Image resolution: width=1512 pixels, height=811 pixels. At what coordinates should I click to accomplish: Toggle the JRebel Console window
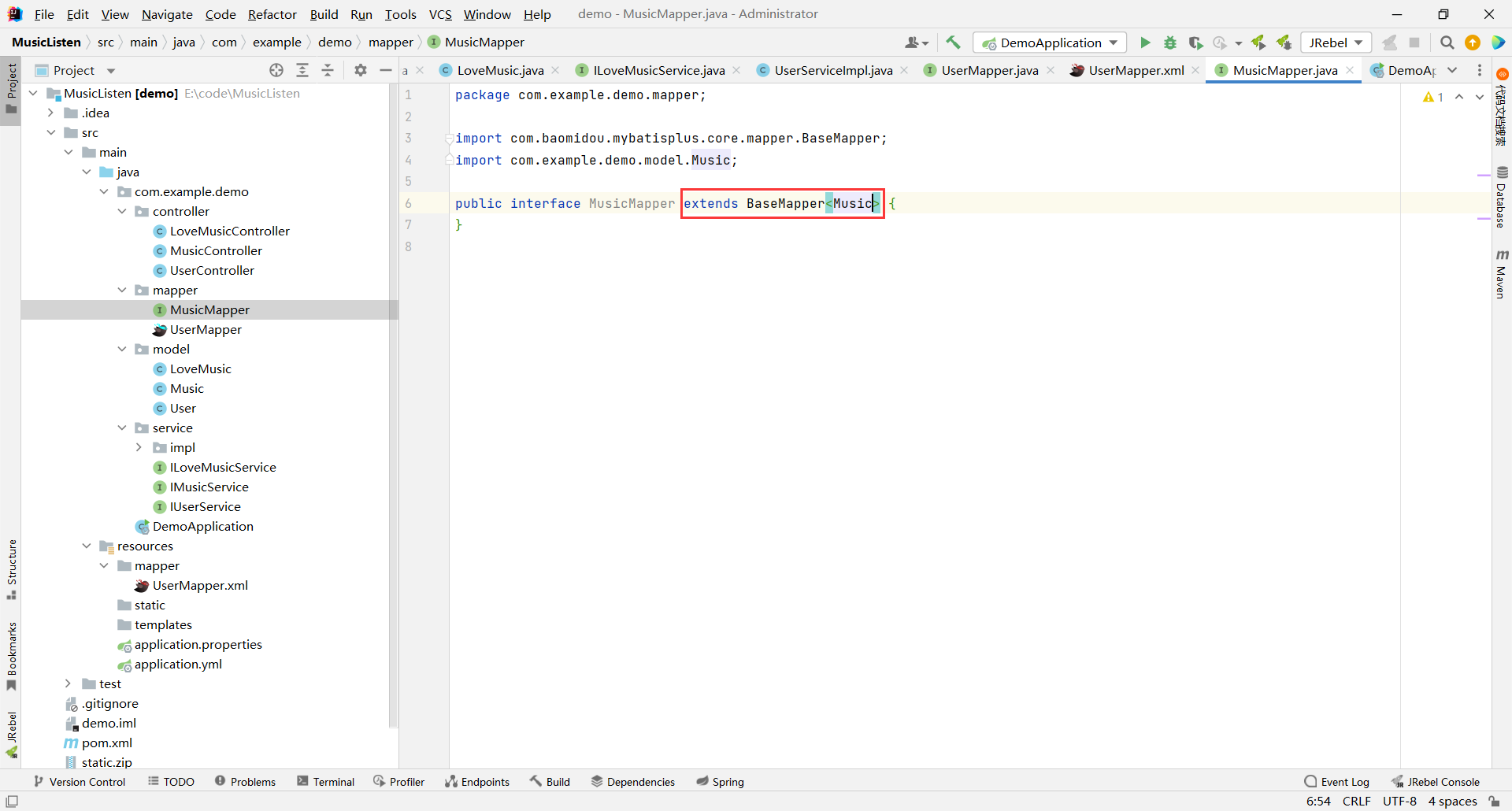coord(1436,782)
